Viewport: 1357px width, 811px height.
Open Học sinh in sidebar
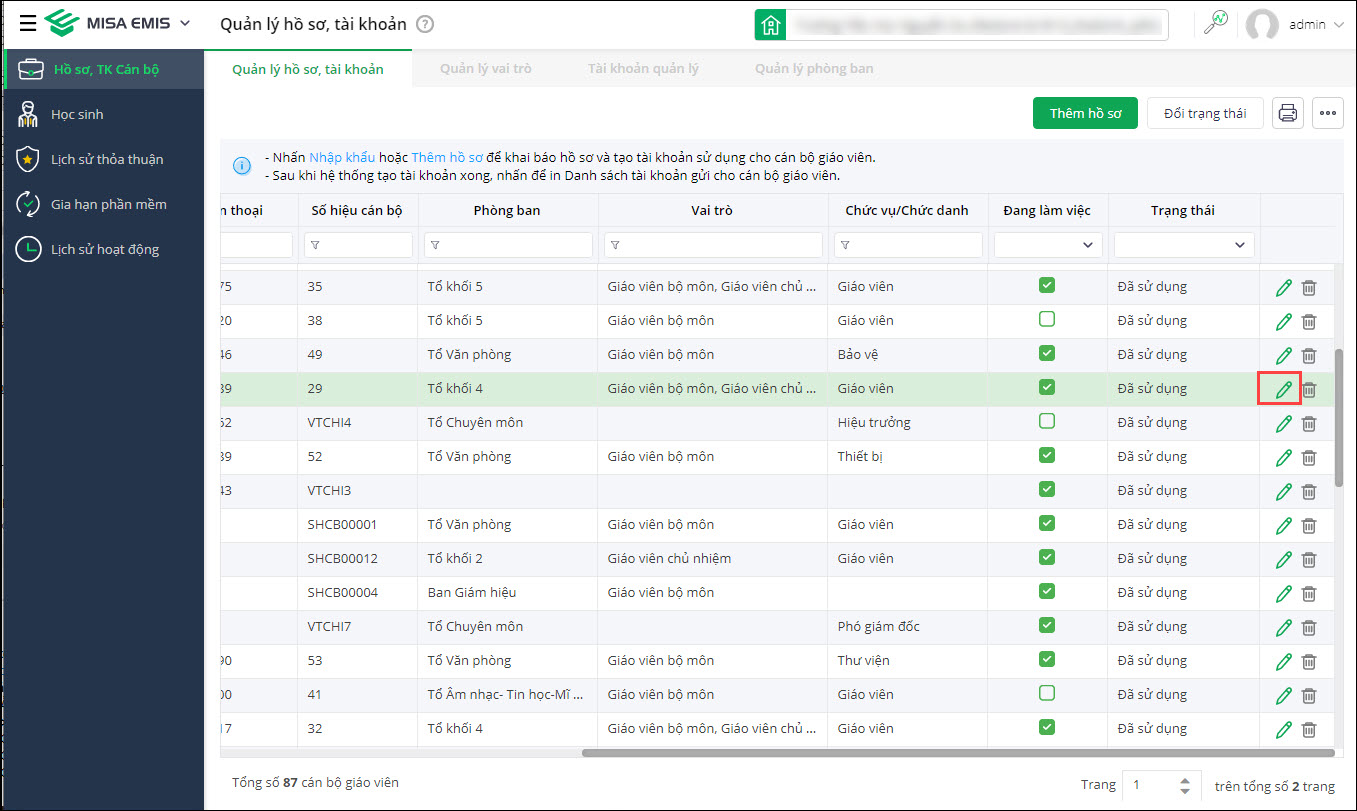[x=104, y=114]
